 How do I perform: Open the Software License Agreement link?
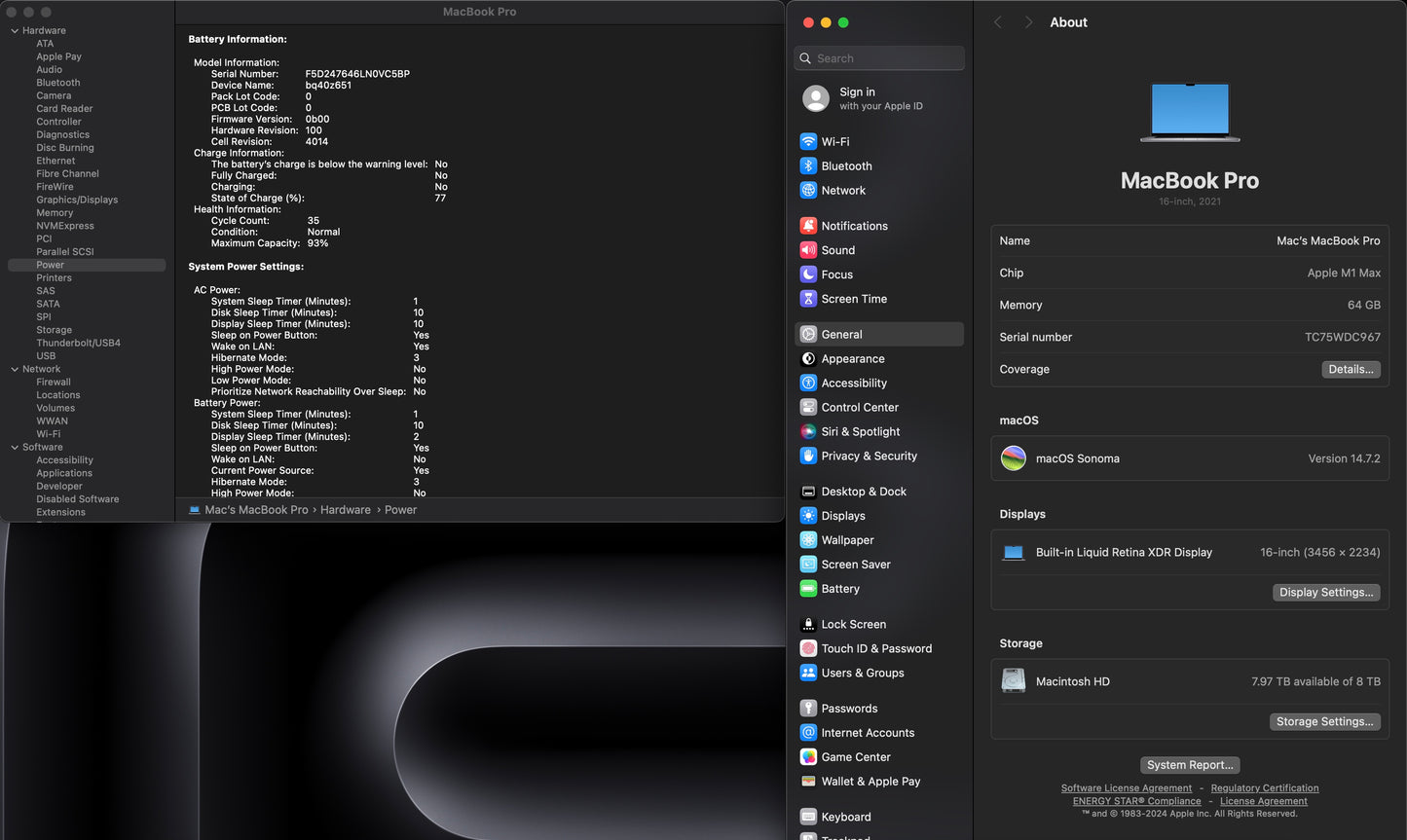pos(1127,788)
